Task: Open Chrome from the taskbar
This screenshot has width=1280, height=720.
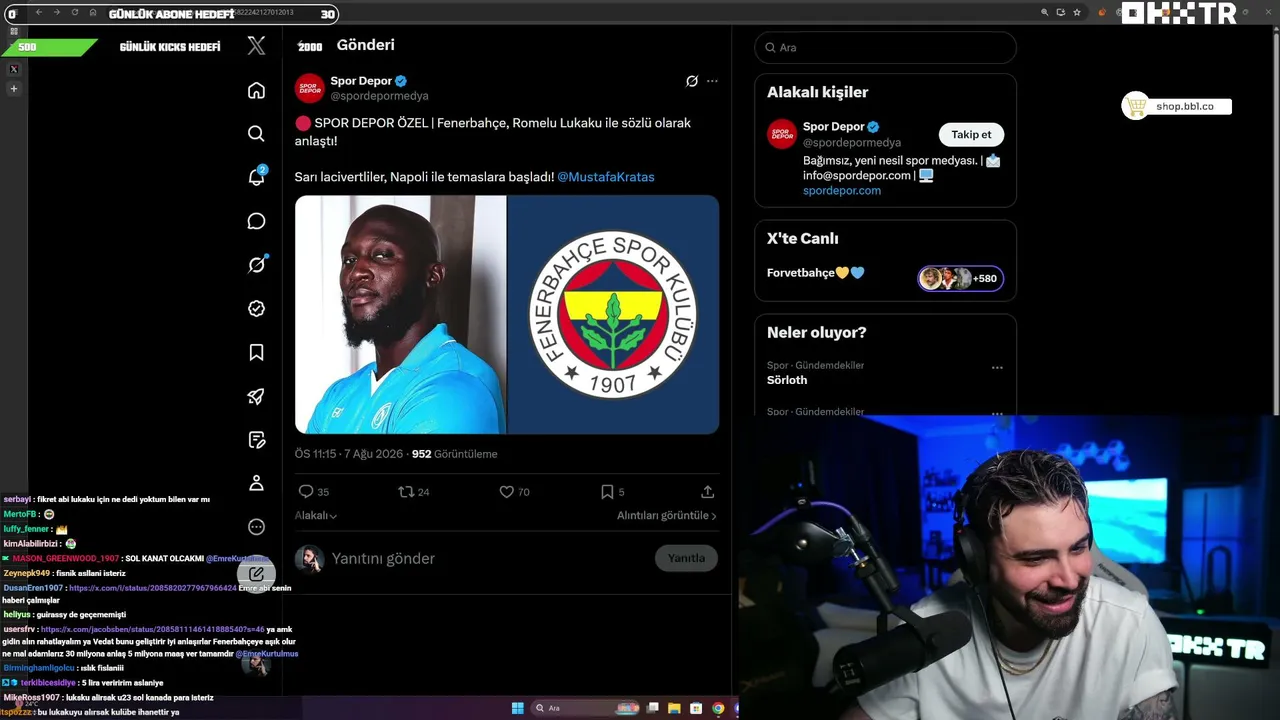Action: click(x=718, y=708)
